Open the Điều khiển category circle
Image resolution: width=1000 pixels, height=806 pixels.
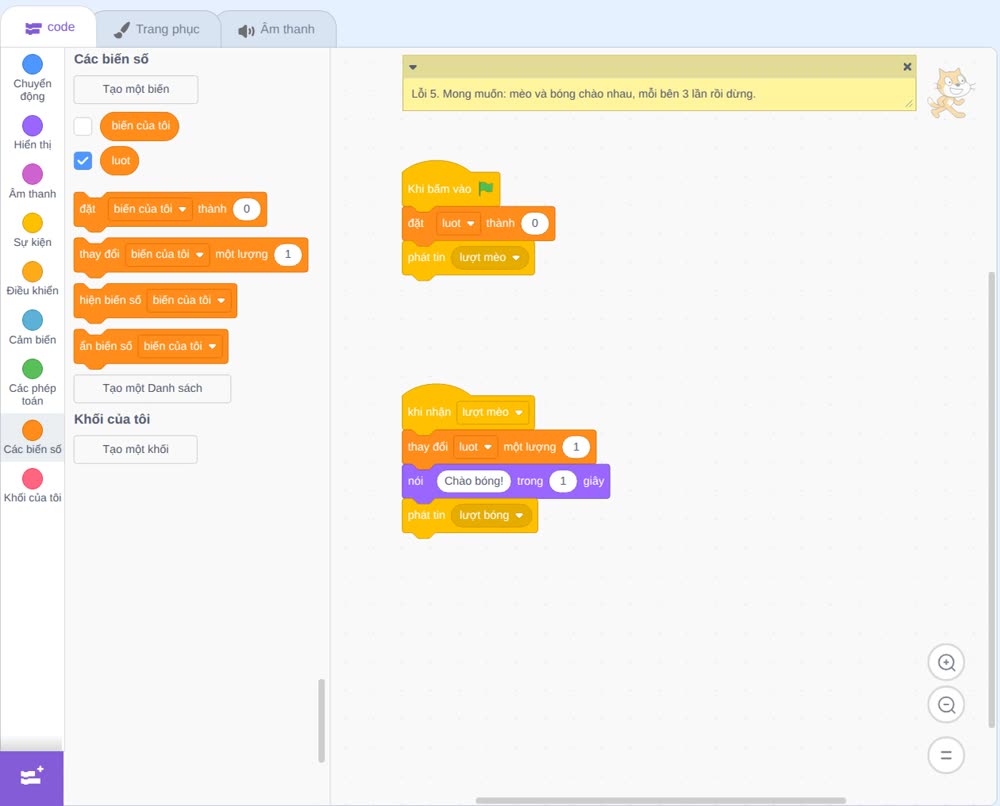[33, 272]
